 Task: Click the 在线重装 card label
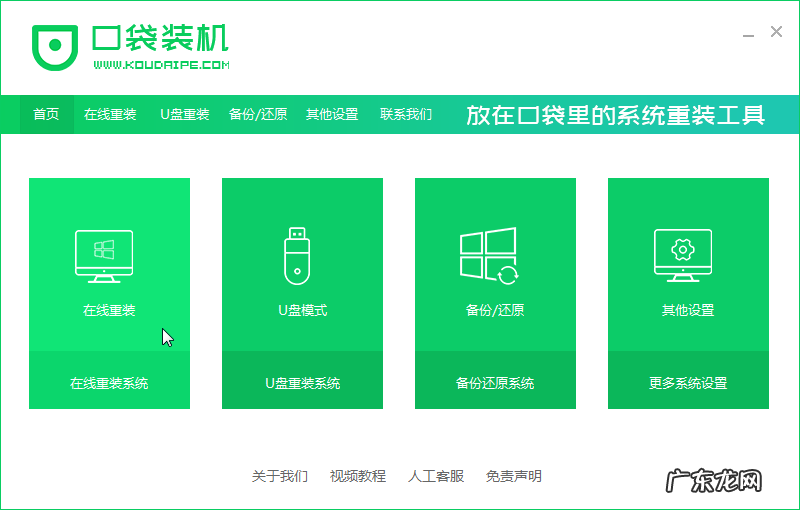(109, 310)
